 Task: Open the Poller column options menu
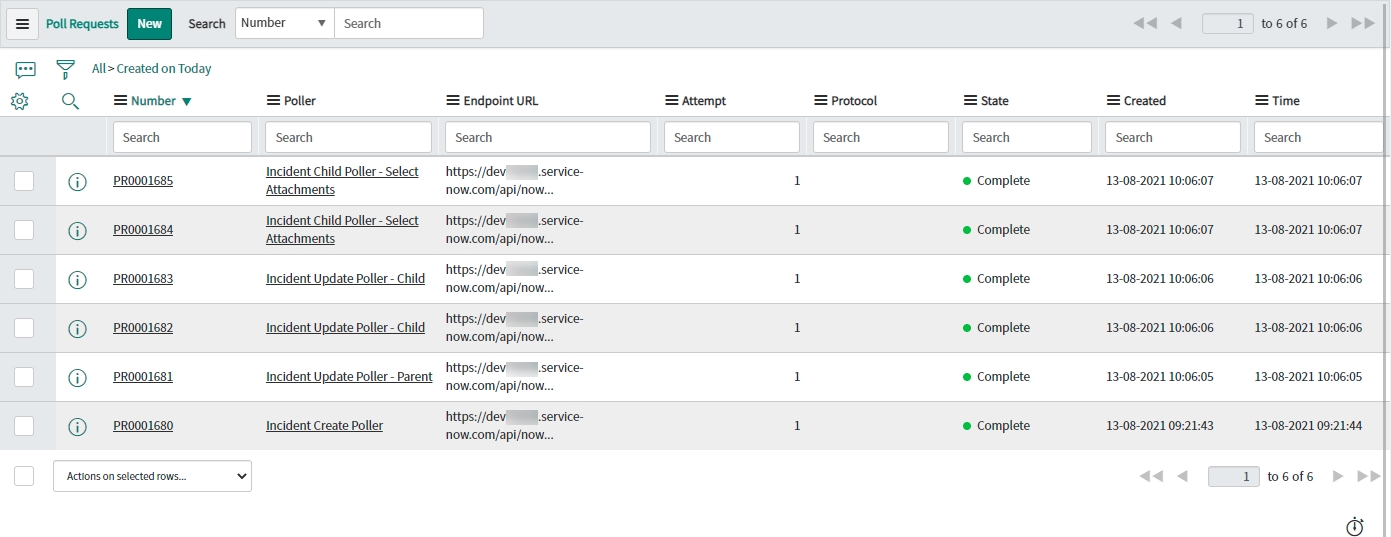[x=274, y=101]
